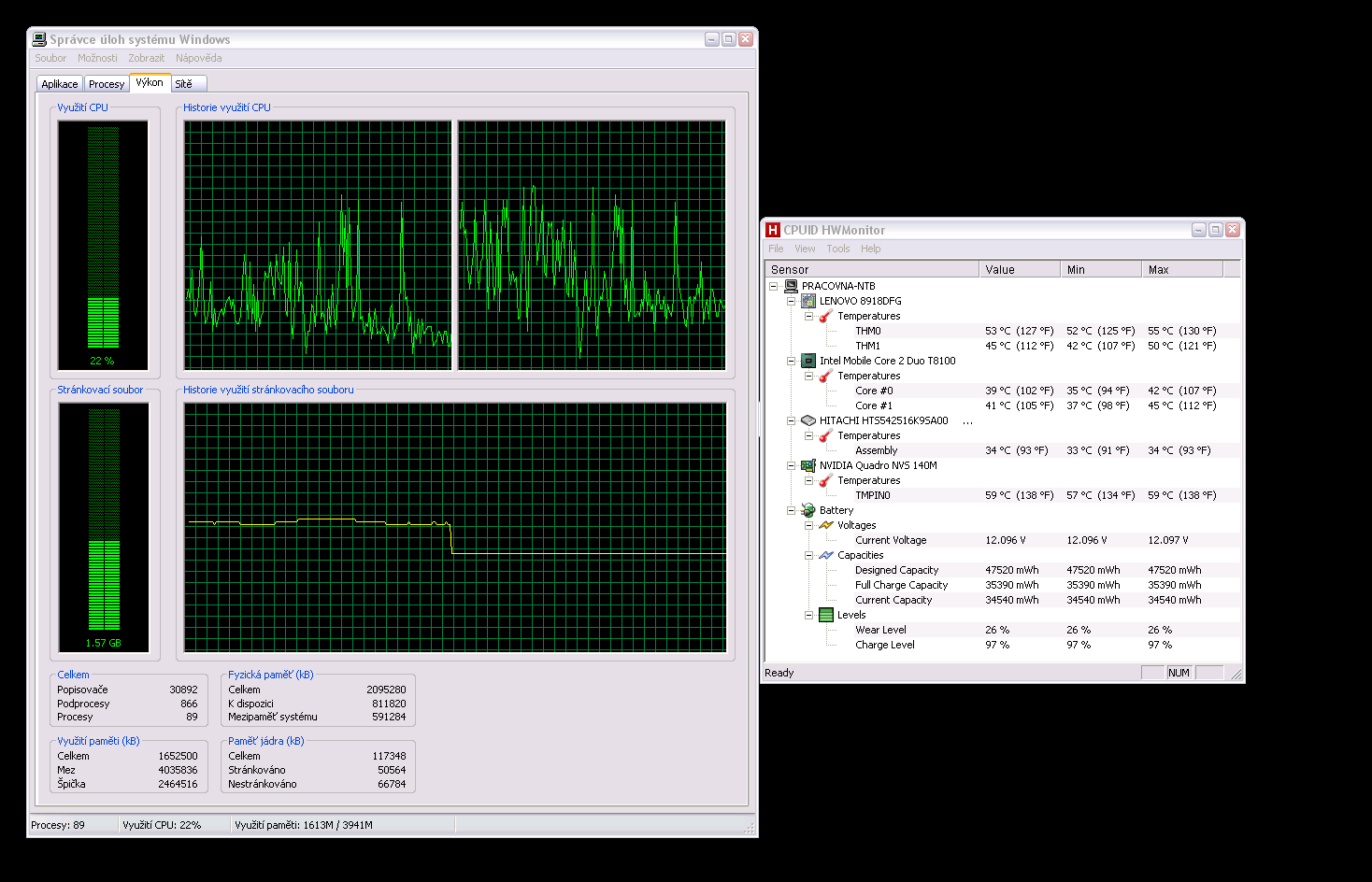1372x882 pixels.
Task: Click the HITACHI hard drive icon
Action: coord(808,420)
